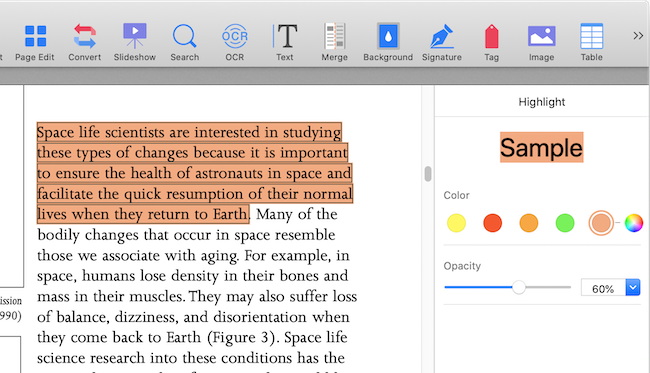This screenshot has width=650, height=373.
Task: Open the Search tool
Action: point(184,43)
